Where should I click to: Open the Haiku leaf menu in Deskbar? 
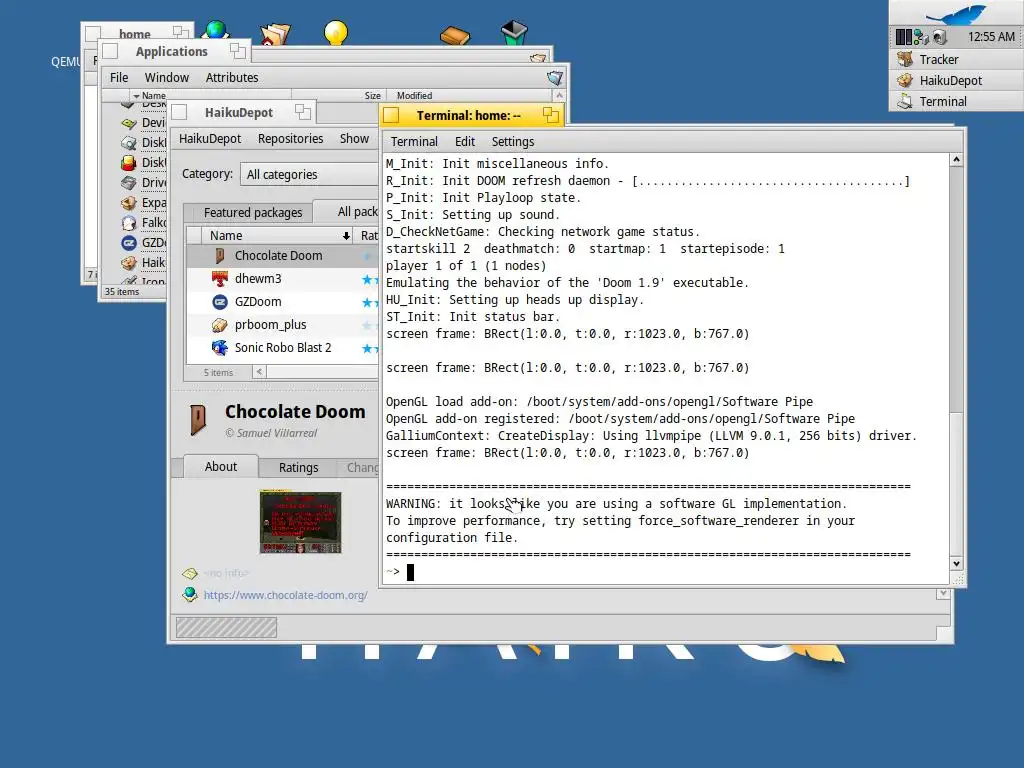point(956,12)
